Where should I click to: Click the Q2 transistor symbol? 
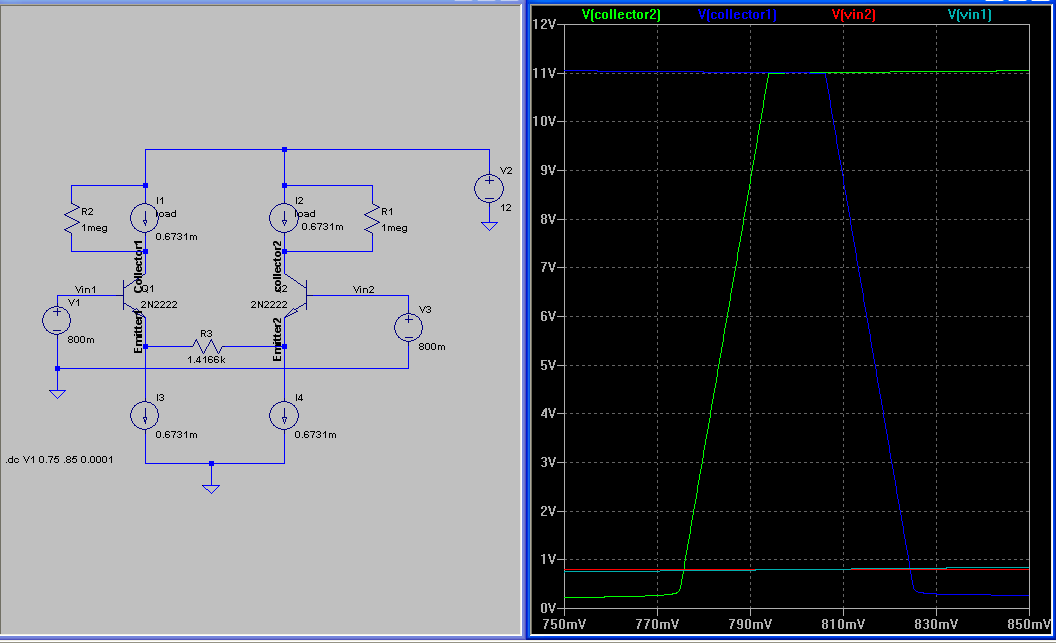coord(296,296)
